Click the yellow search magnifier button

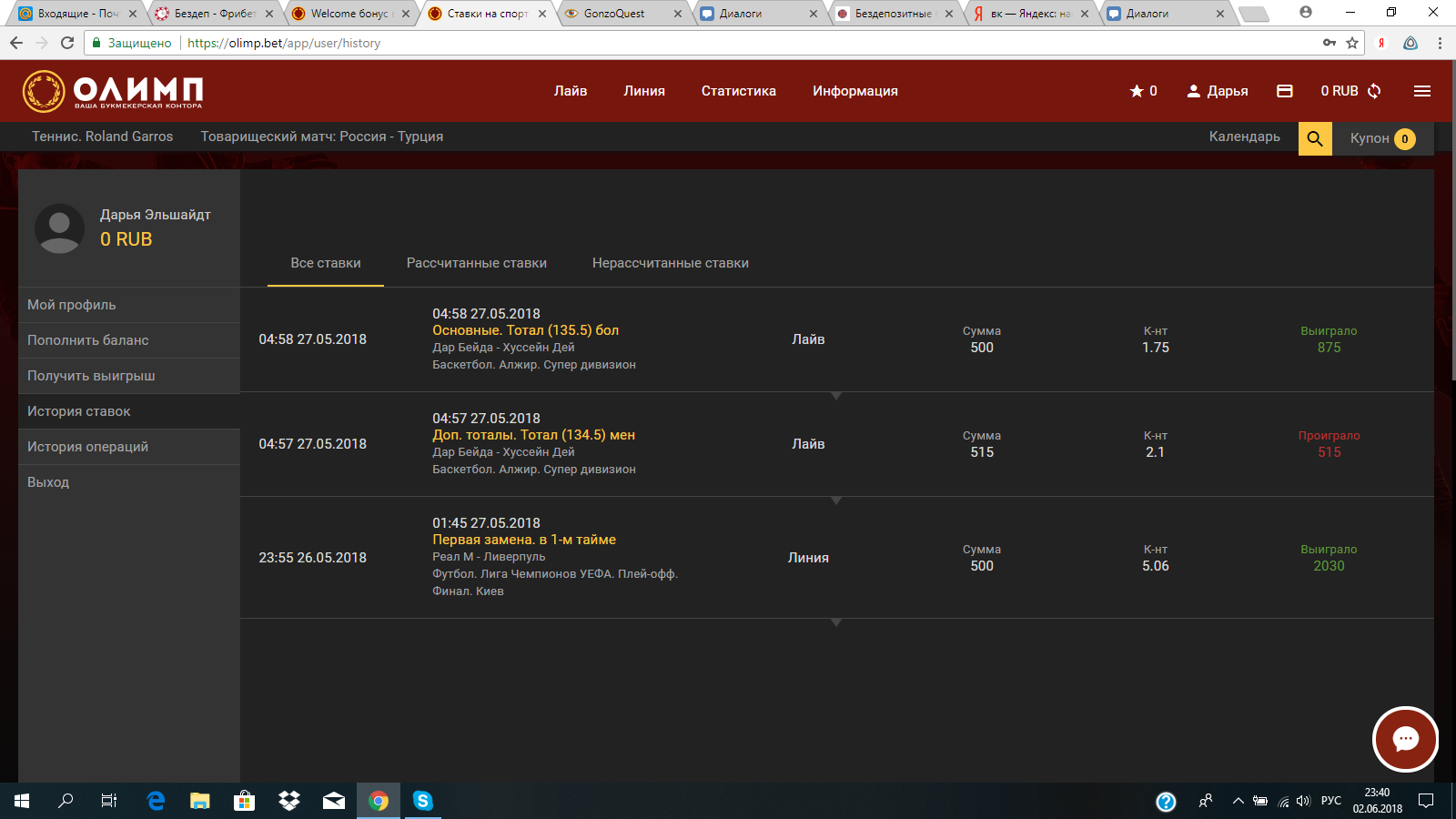tap(1315, 138)
